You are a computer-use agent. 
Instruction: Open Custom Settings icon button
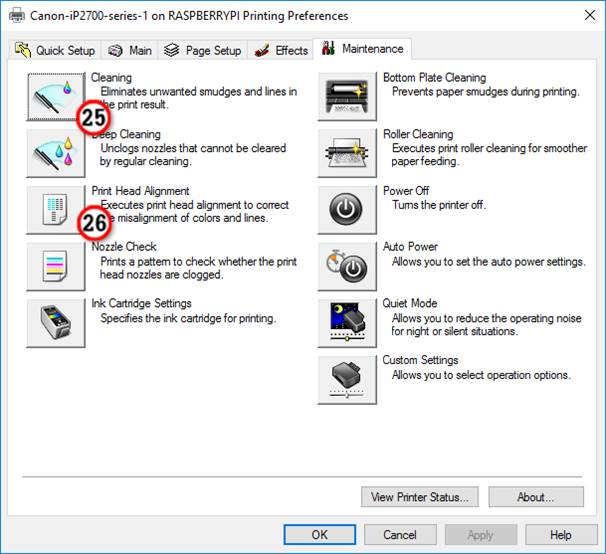[x=347, y=380]
